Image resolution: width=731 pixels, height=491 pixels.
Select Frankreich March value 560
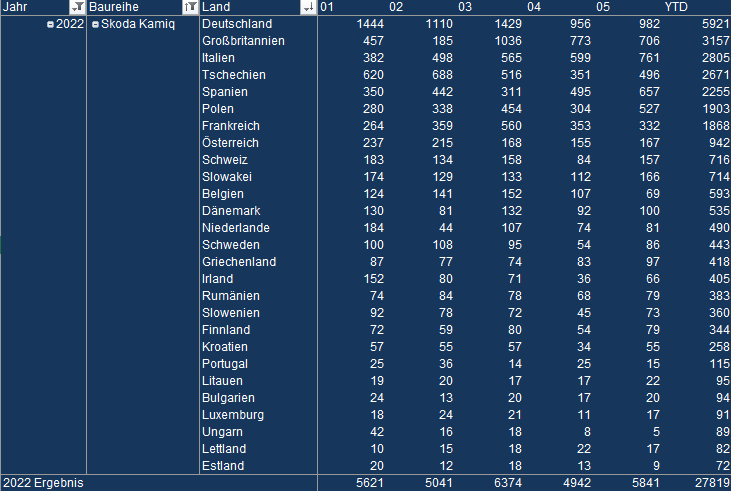point(511,126)
